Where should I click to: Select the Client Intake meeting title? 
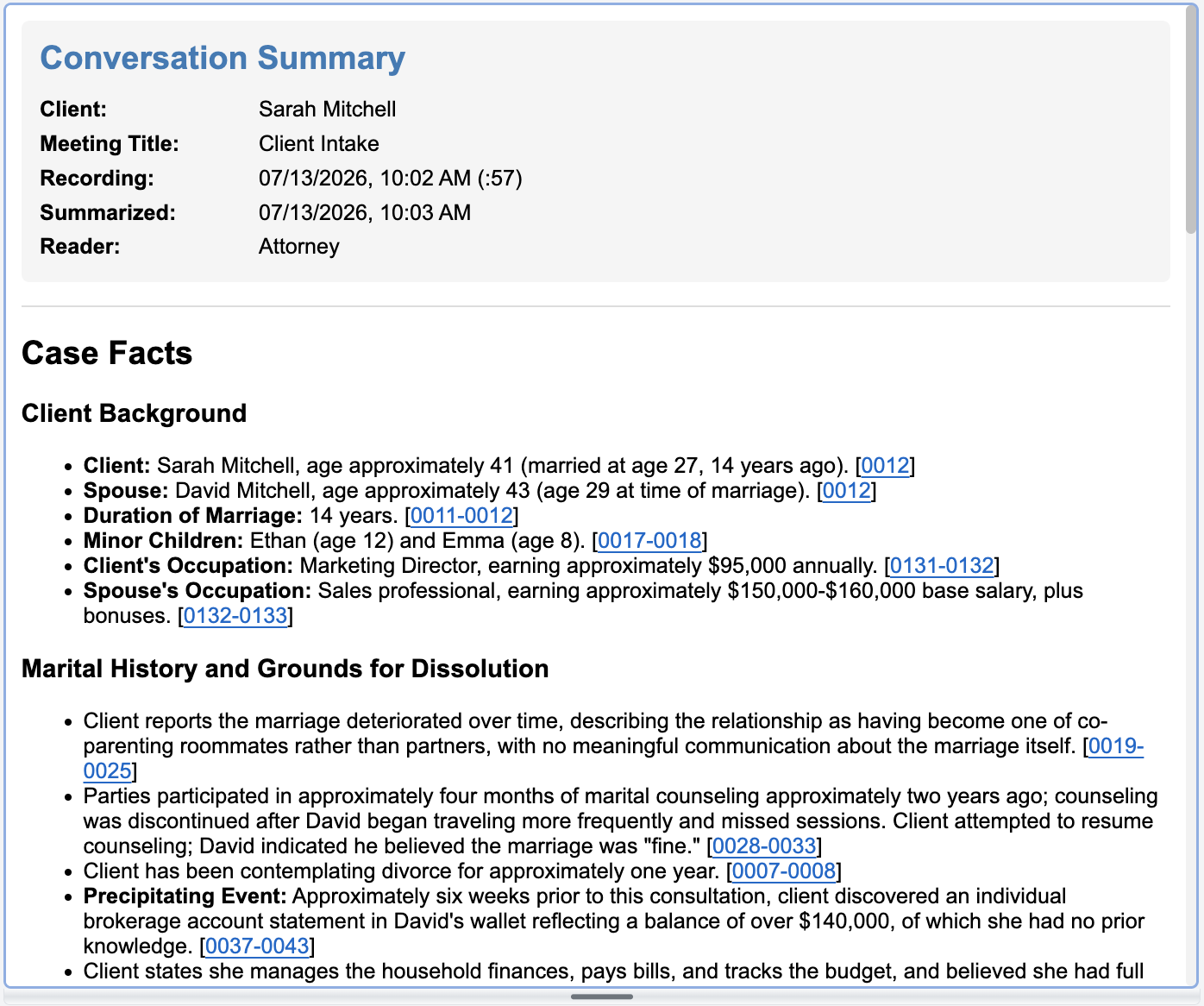(x=319, y=144)
